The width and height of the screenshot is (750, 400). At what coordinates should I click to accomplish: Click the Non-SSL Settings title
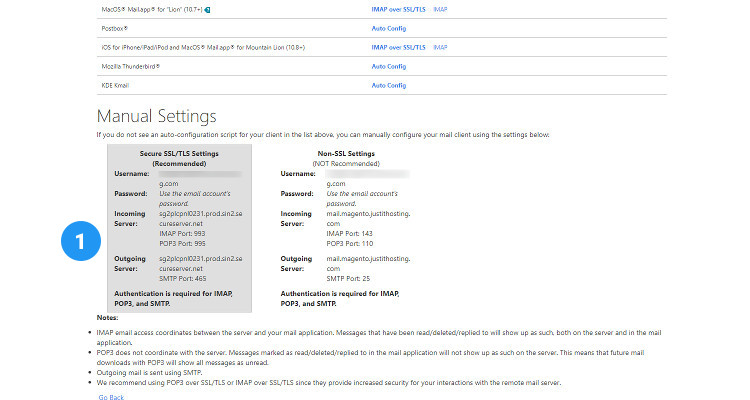coord(346,154)
